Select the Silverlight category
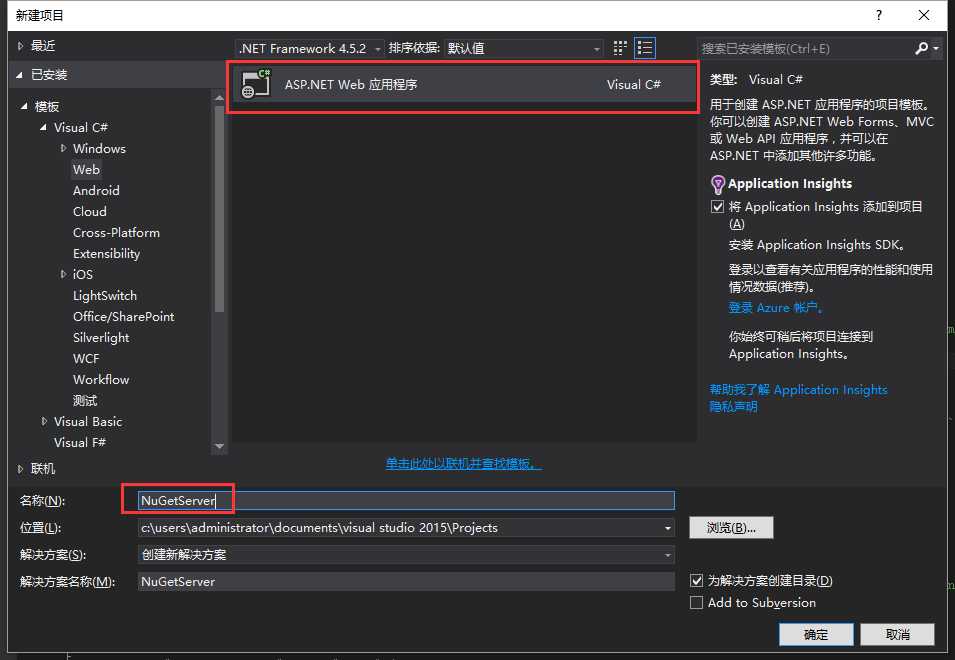 (x=101, y=337)
